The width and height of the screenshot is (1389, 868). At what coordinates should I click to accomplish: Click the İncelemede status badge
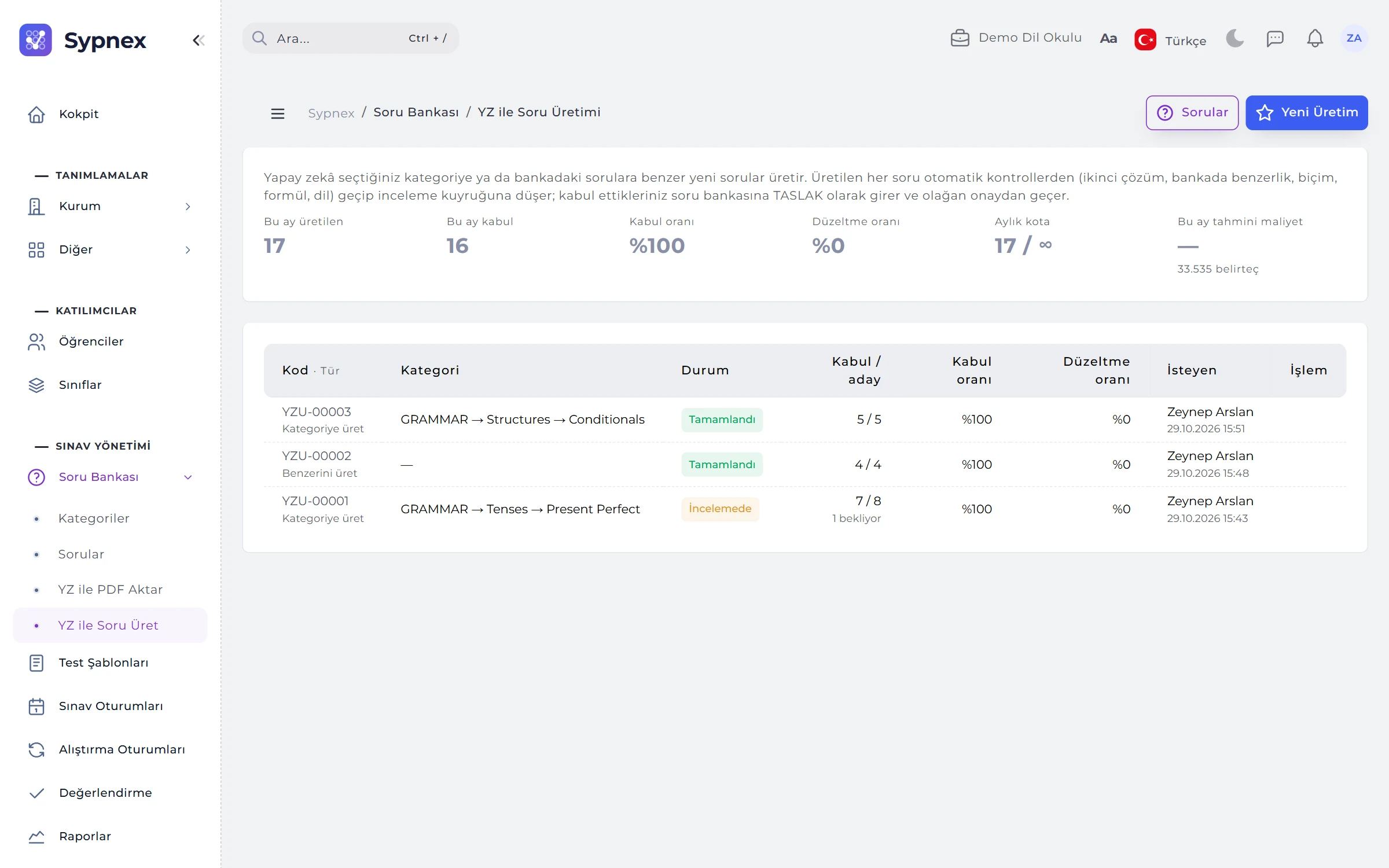(720, 509)
